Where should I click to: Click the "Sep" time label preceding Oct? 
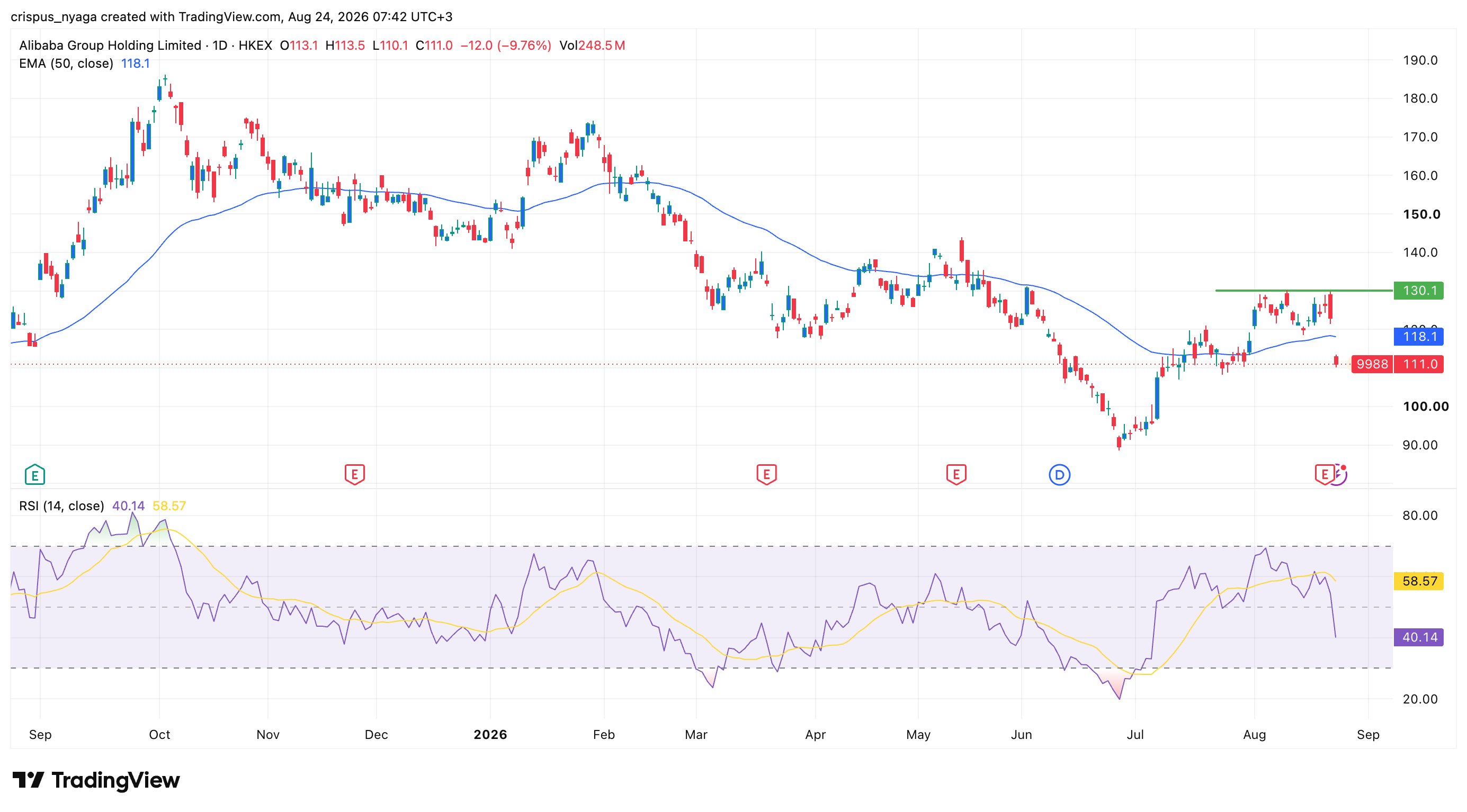pos(40,735)
